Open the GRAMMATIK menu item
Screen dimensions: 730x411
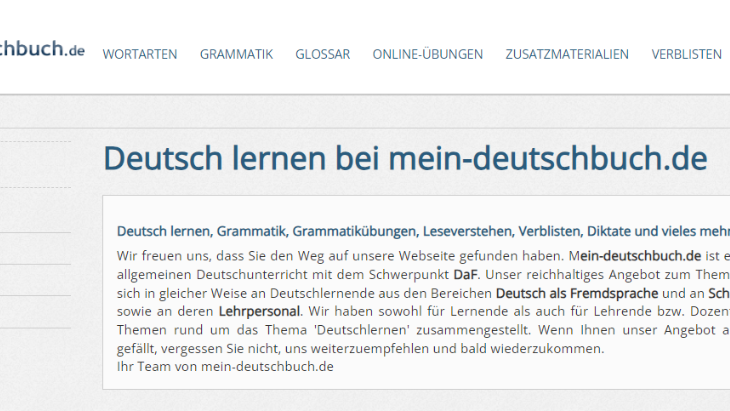[236, 54]
